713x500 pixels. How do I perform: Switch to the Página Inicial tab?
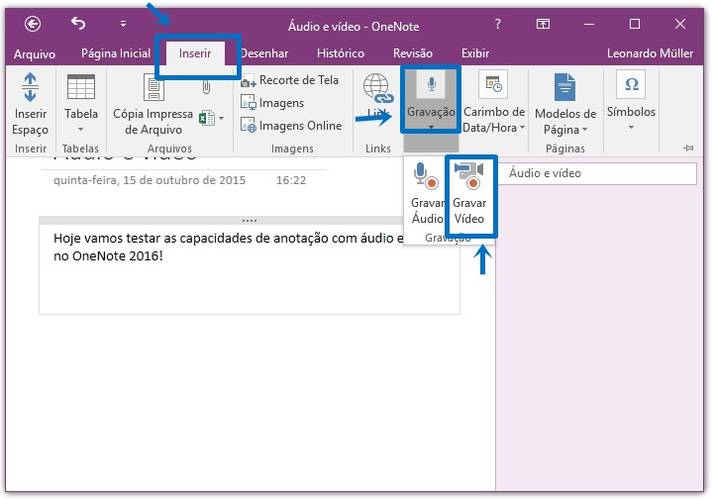point(115,53)
